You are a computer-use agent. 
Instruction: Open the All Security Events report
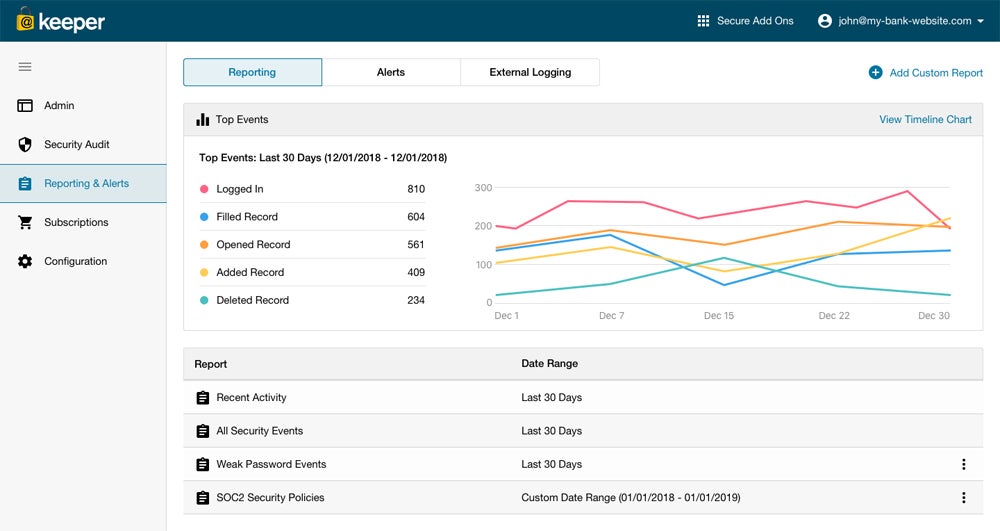click(x=259, y=431)
